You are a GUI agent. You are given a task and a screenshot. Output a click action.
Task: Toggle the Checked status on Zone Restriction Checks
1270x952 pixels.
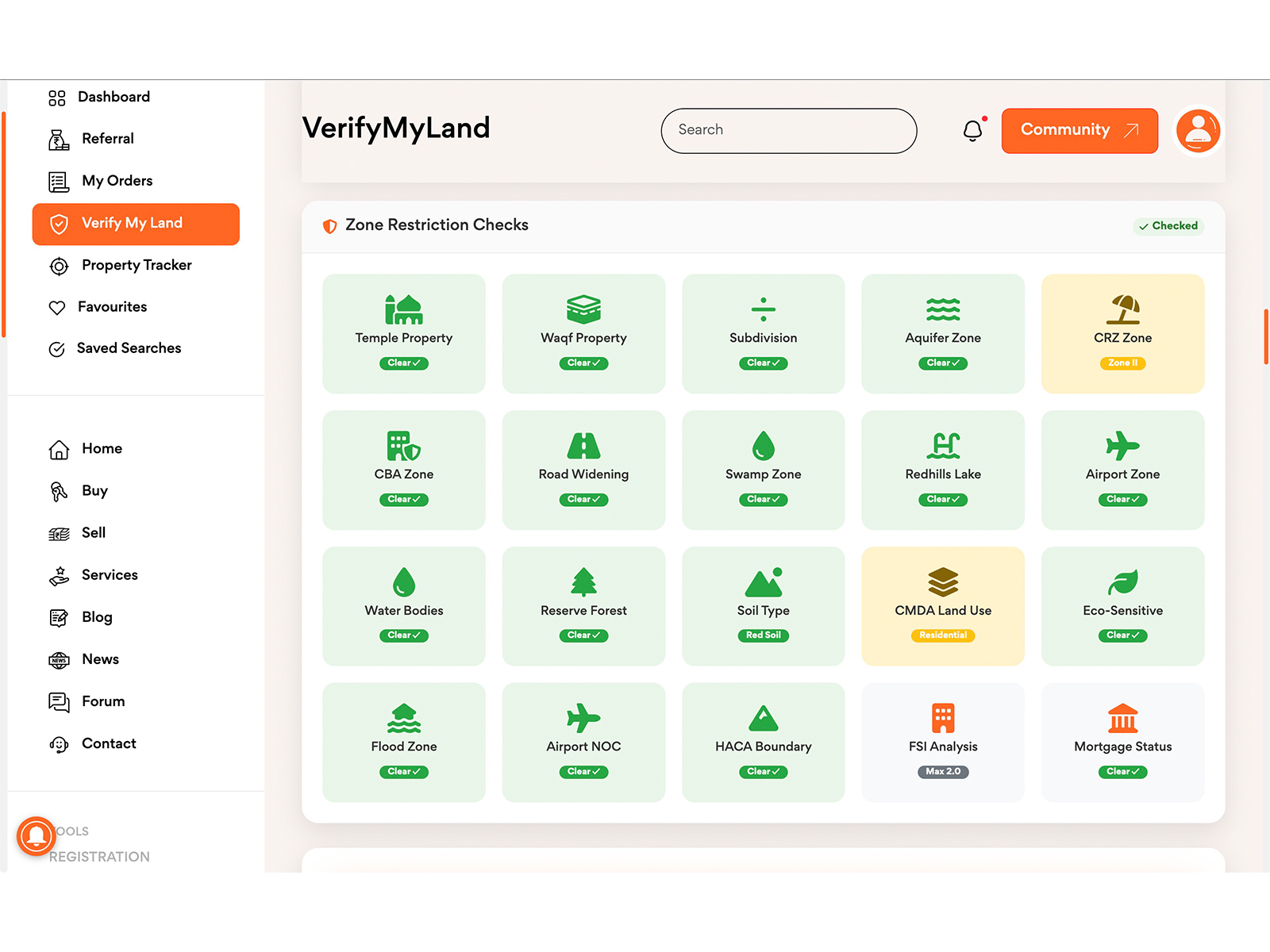point(1168,226)
